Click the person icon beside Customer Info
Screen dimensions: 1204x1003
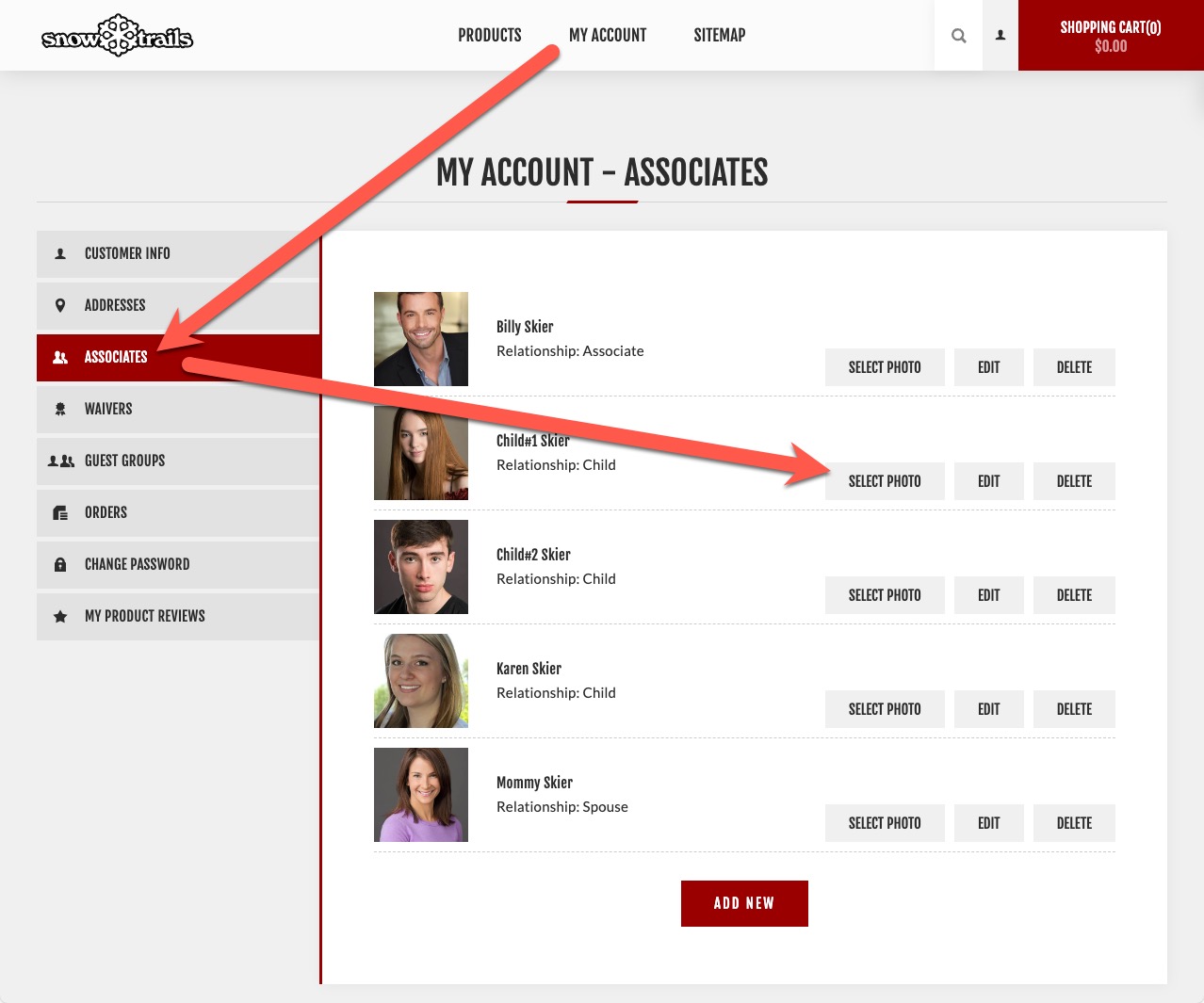(x=60, y=254)
